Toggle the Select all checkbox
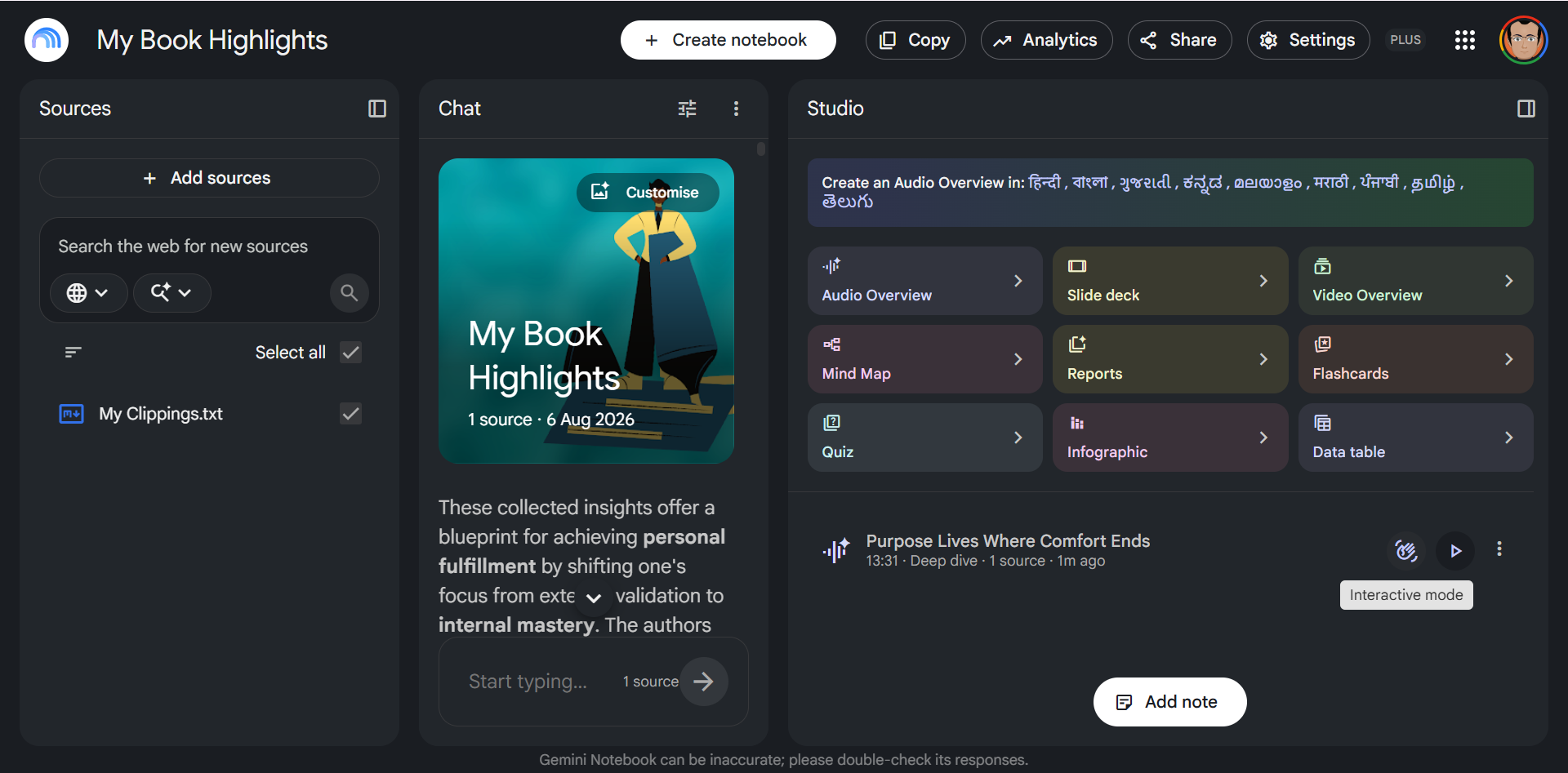The height and width of the screenshot is (773, 1568). (x=351, y=353)
